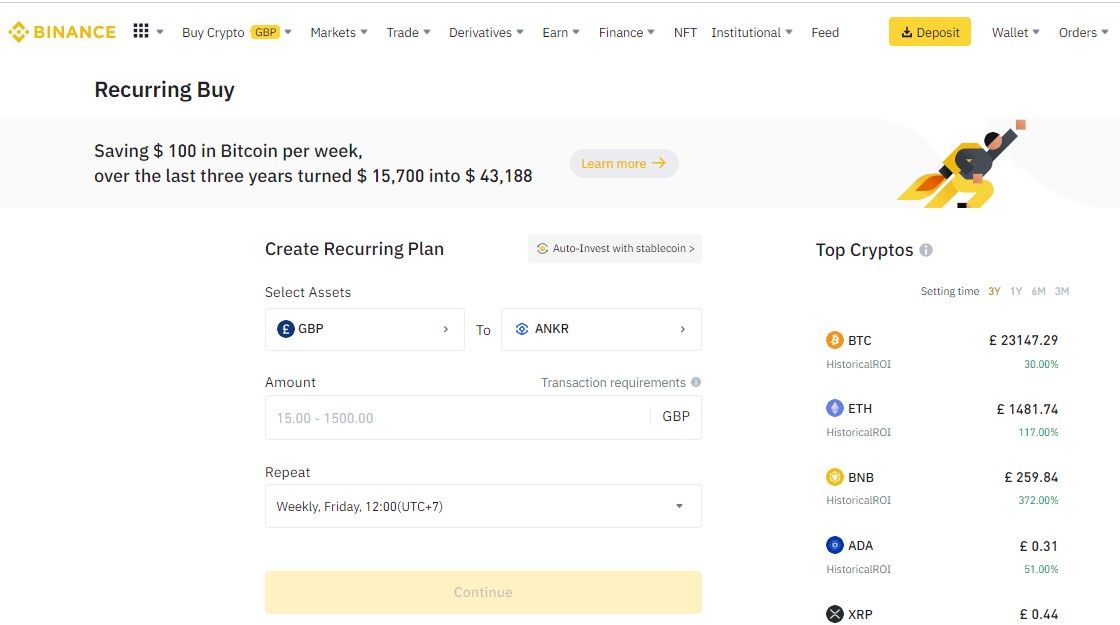Image resolution: width=1120 pixels, height=625 pixels.
Task: Open the Finance menu
Action: pos(626,32)
